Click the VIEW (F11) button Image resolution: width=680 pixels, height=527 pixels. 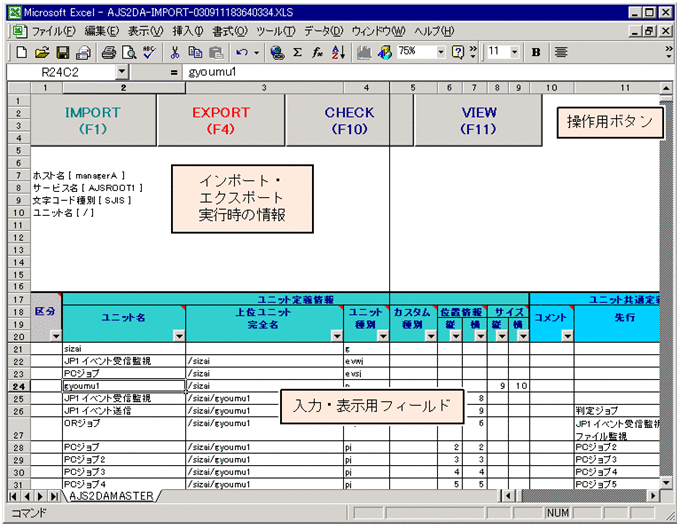(x=478, y=120)
